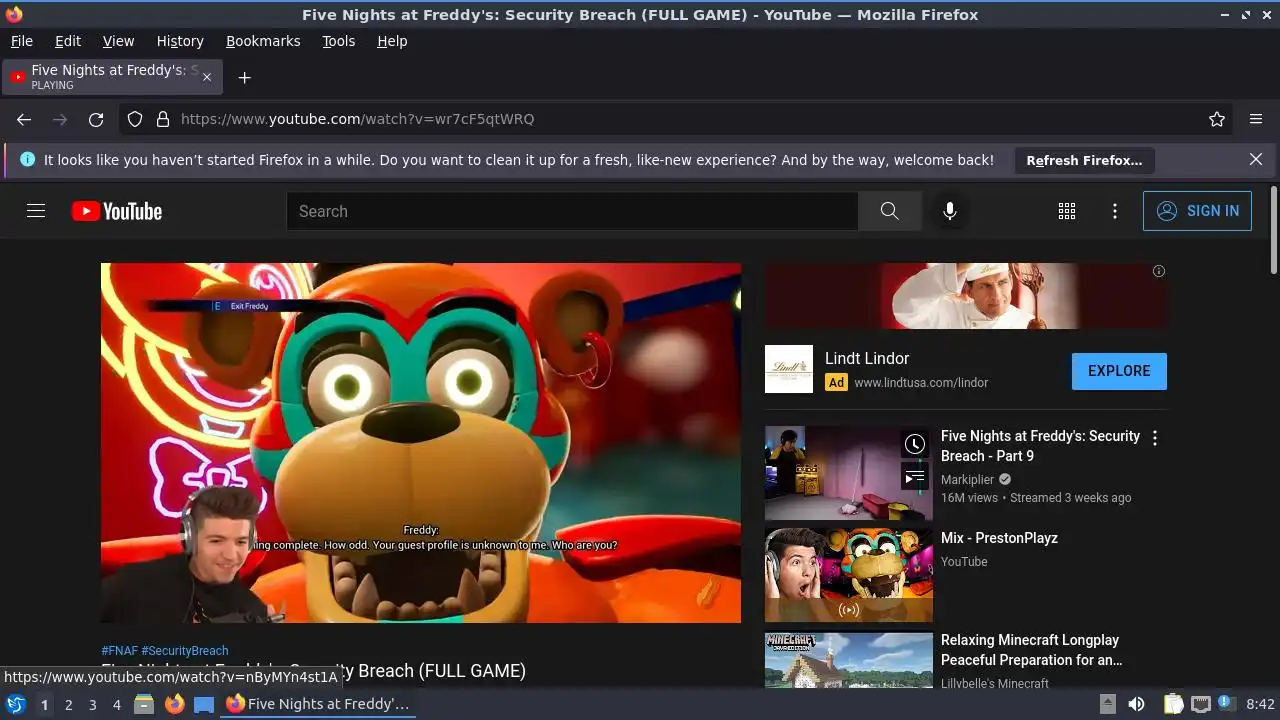Click the EXPLORE ad button

click(1119, 371)
